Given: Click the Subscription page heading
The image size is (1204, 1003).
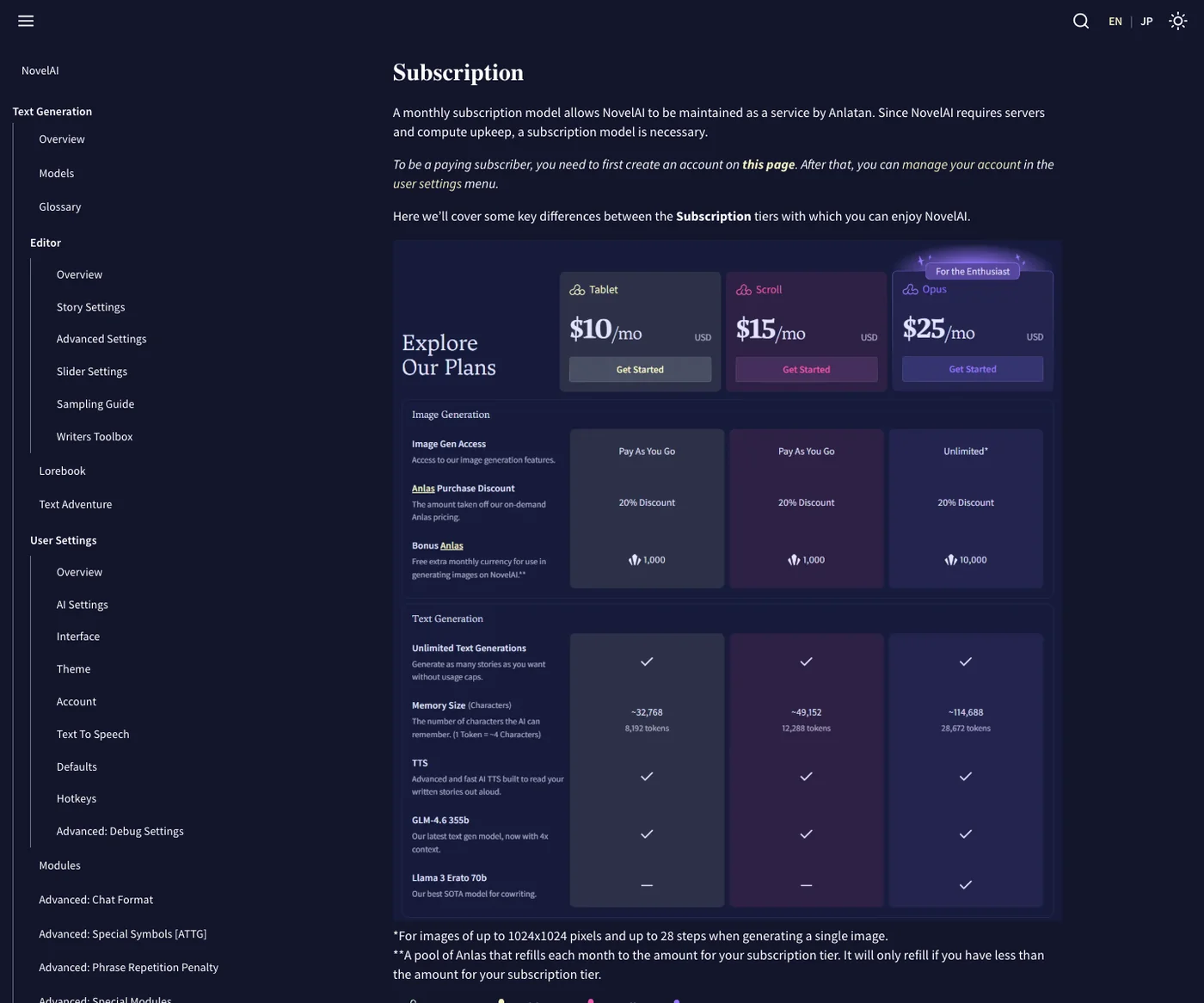Looking at the screenshot, I should (458, 73).
